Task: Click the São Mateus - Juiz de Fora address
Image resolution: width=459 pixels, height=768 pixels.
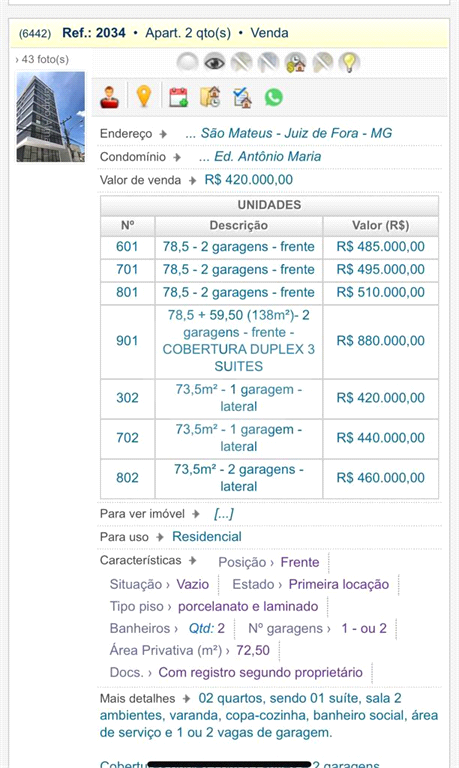Action: click(289, 133)
